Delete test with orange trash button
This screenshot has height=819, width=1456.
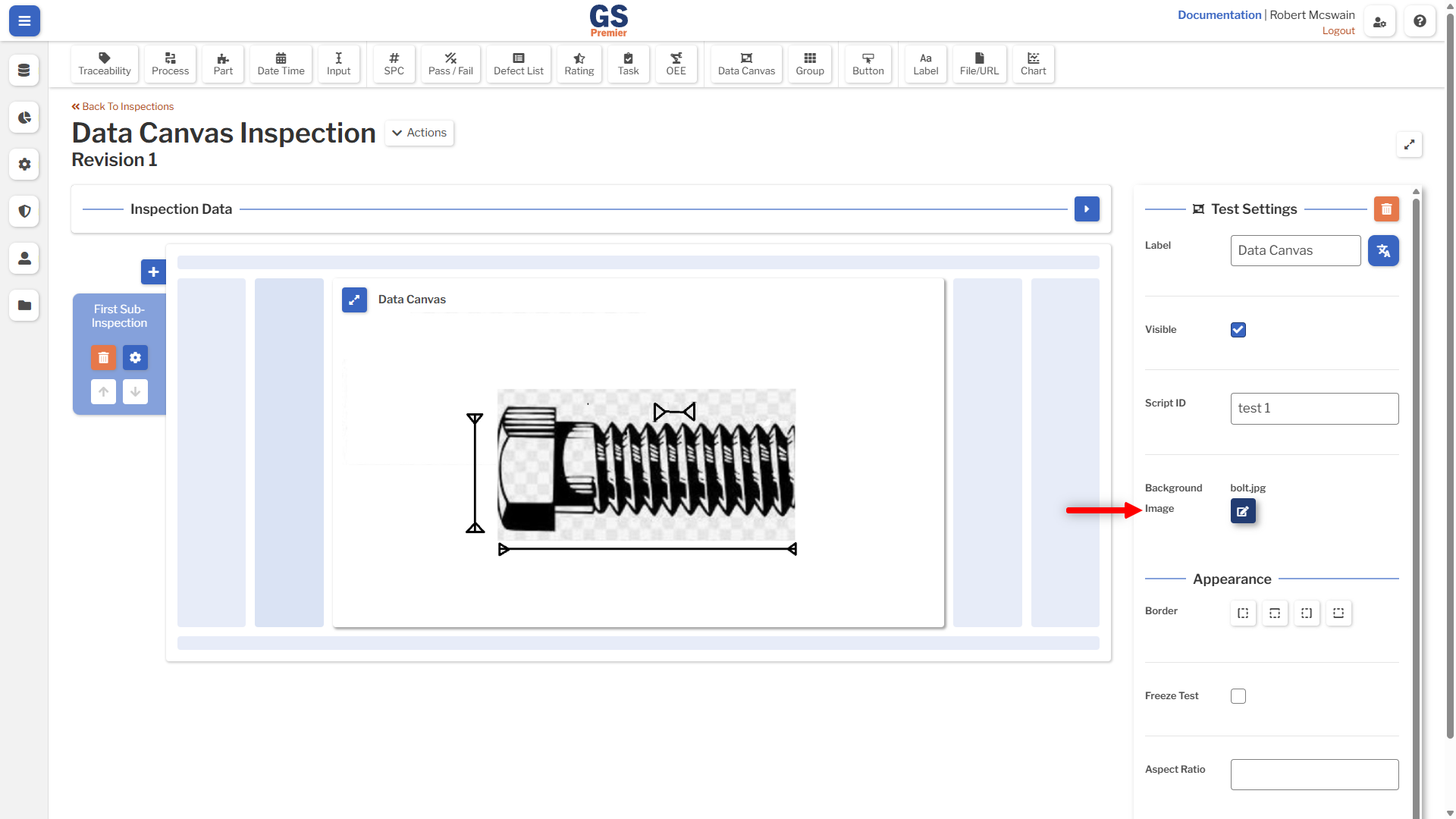(1386, 209)
